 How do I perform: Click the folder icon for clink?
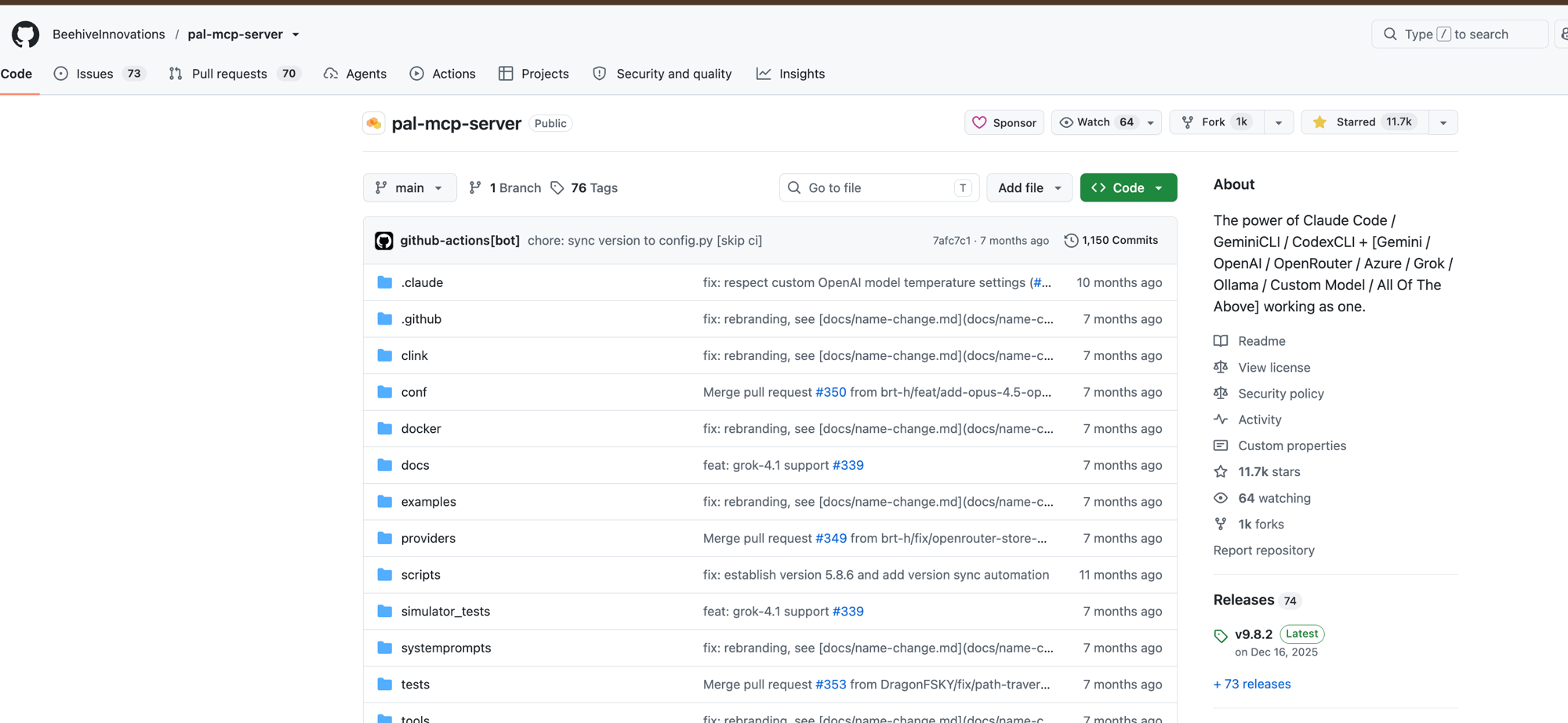coord(384,355)
